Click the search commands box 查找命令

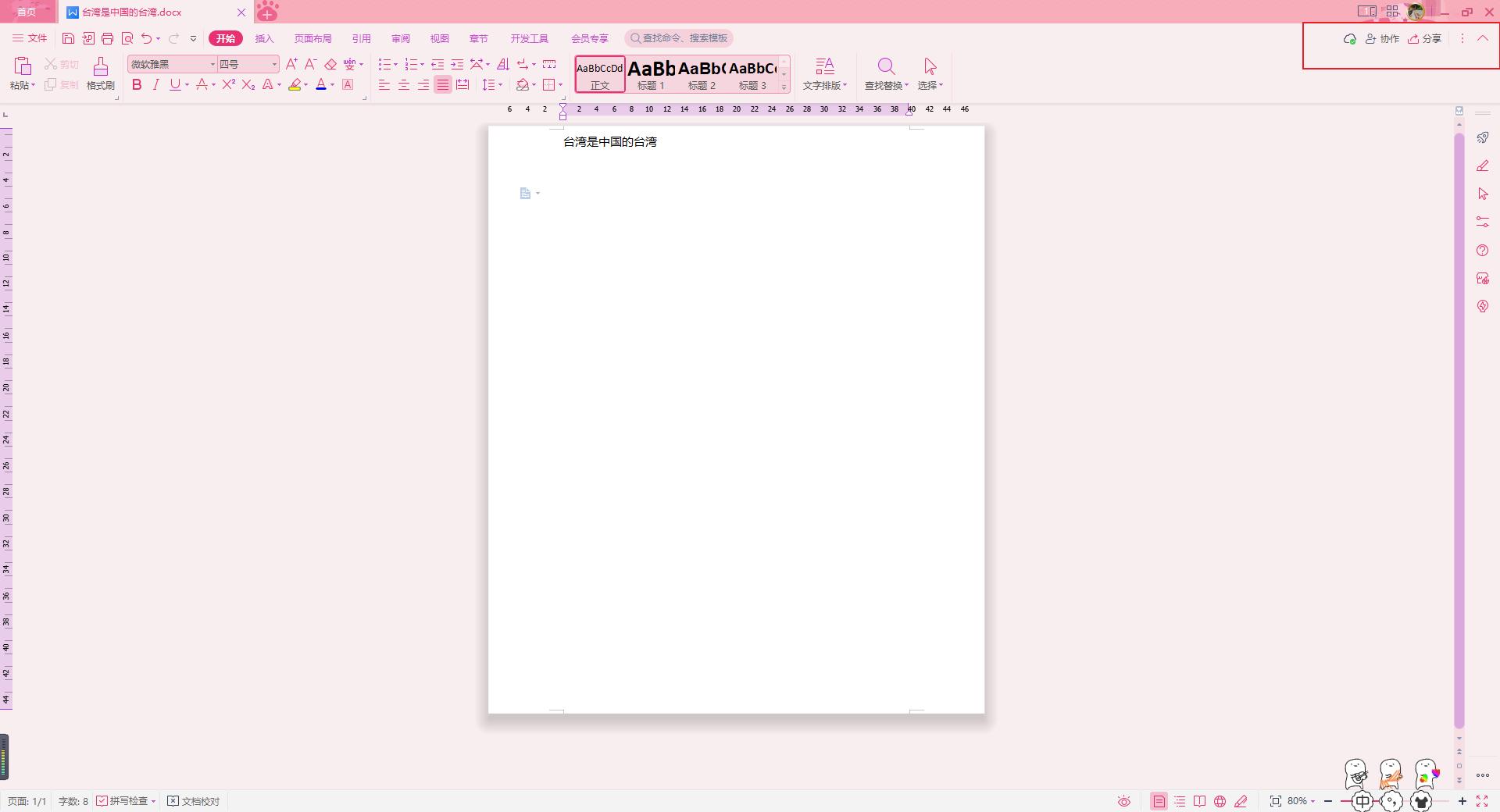[679, 38]
